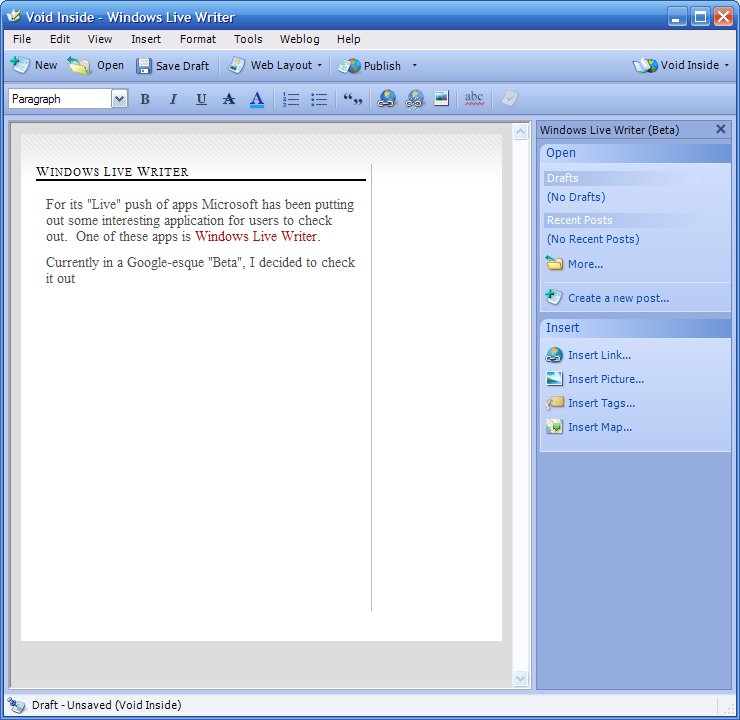Viewport: 740px width, 720px height.
Task: Click the greyed-out checkmark toolbar icon
Action: (509, 98)
